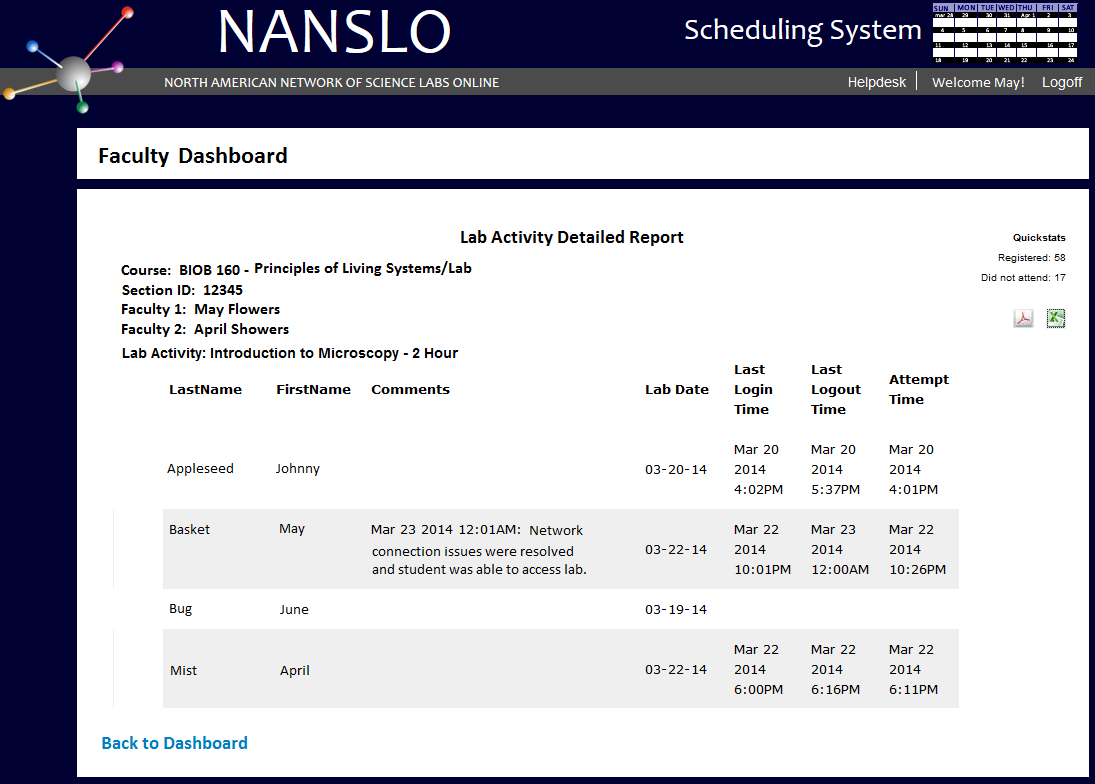The width and height of the screenshot is (1095, 784).
Task: Click the Did not attend: 17 count
Action: tap(1025, 277)
